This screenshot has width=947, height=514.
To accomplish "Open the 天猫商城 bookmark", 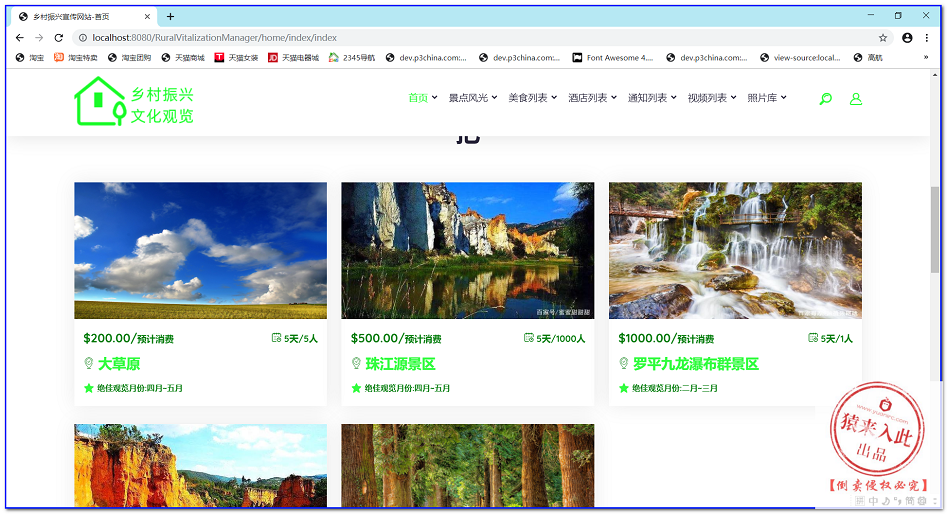I will pyautogui.click(x=183, y=57).
